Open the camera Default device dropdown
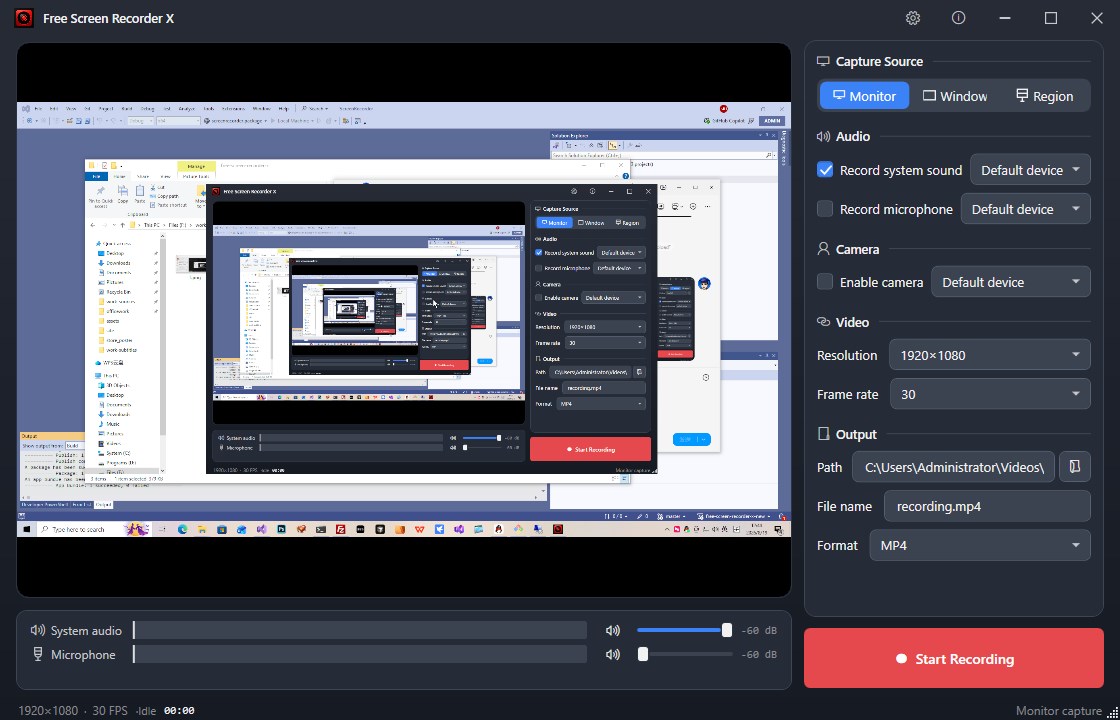Viewport: 1120px width, 720px height. pyautogui.click(x=1011, y=282)
